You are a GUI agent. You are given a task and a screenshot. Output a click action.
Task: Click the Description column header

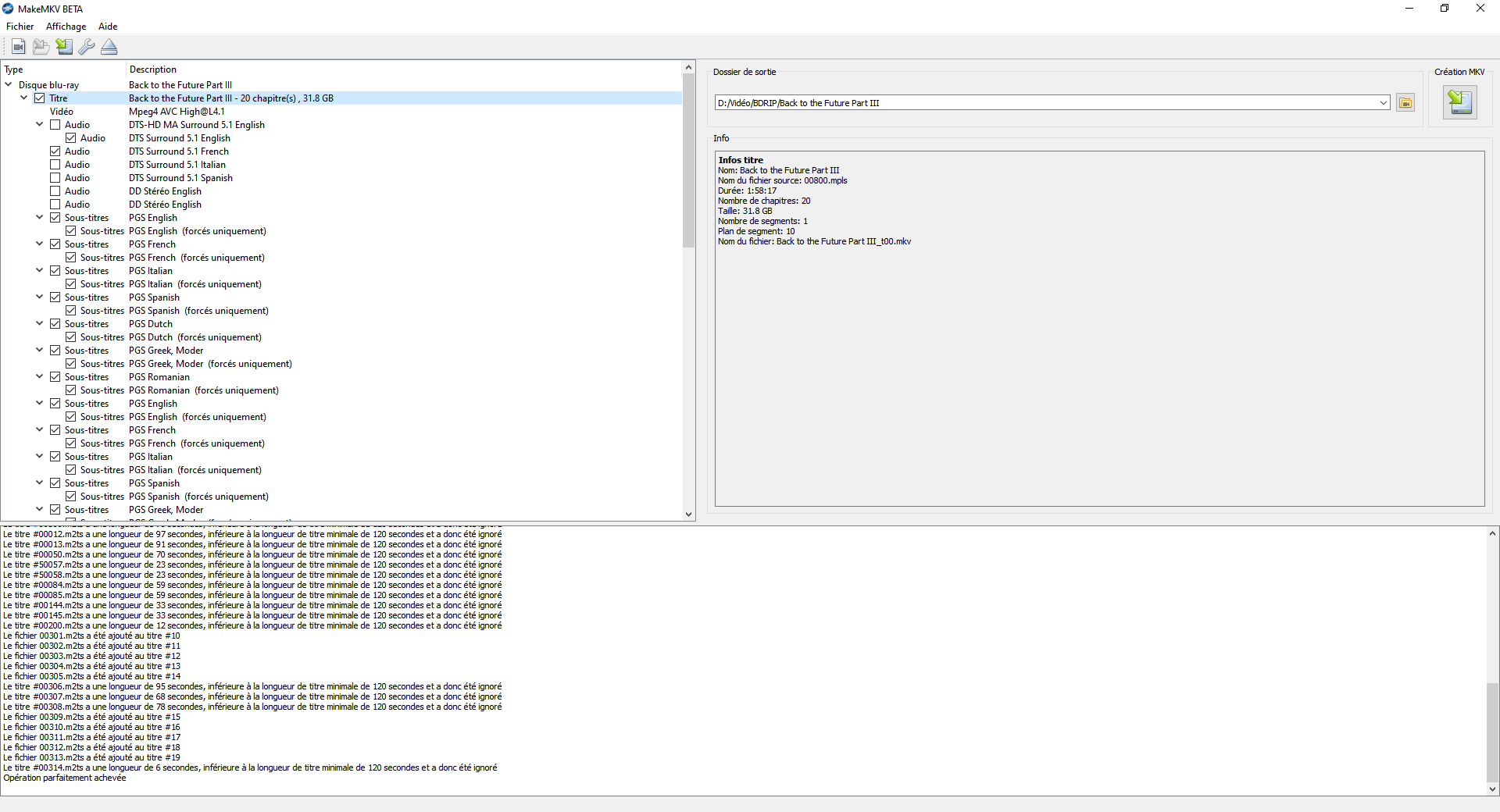coord(153,69)
